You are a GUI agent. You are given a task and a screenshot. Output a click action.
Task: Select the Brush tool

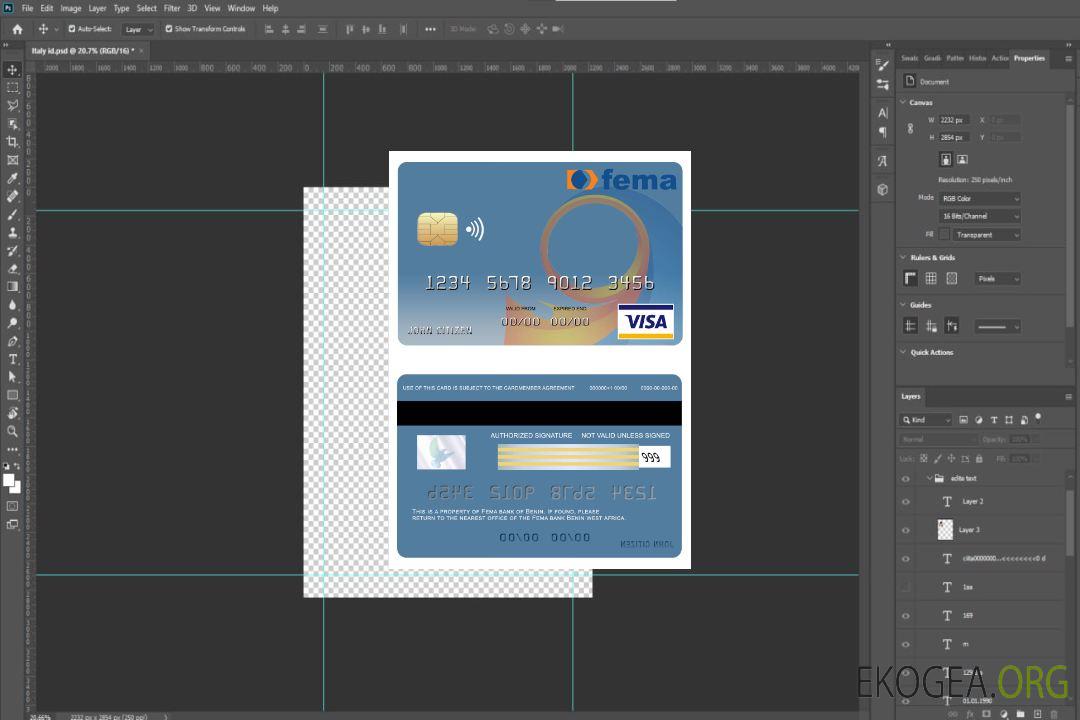coord(12,215)
